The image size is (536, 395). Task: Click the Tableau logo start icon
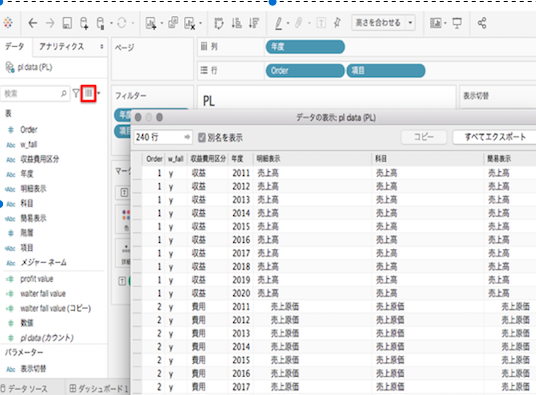pyautogui.click(x=8, y=23)
